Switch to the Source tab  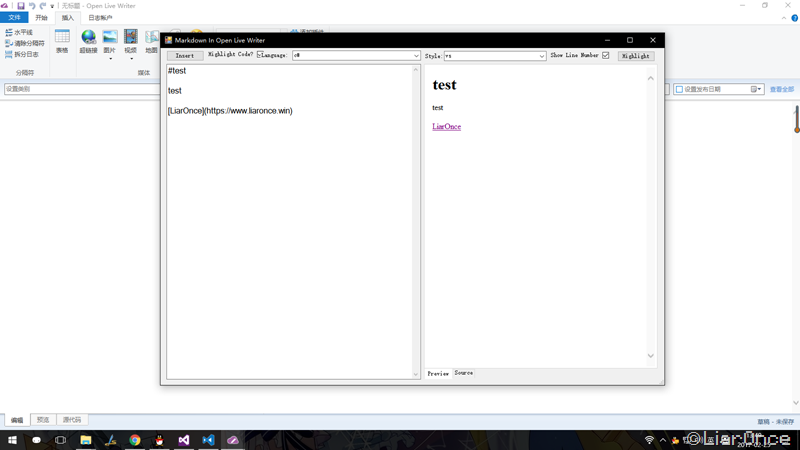click(464, 373)
